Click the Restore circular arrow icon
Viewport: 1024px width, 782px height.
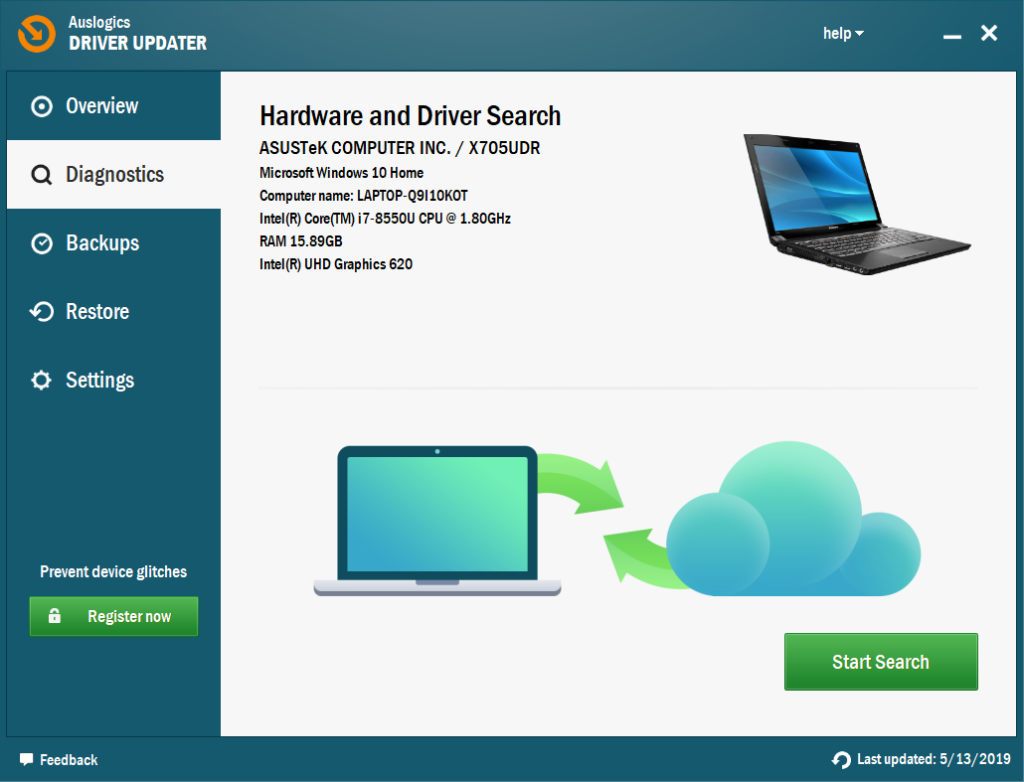click(41, 312)
